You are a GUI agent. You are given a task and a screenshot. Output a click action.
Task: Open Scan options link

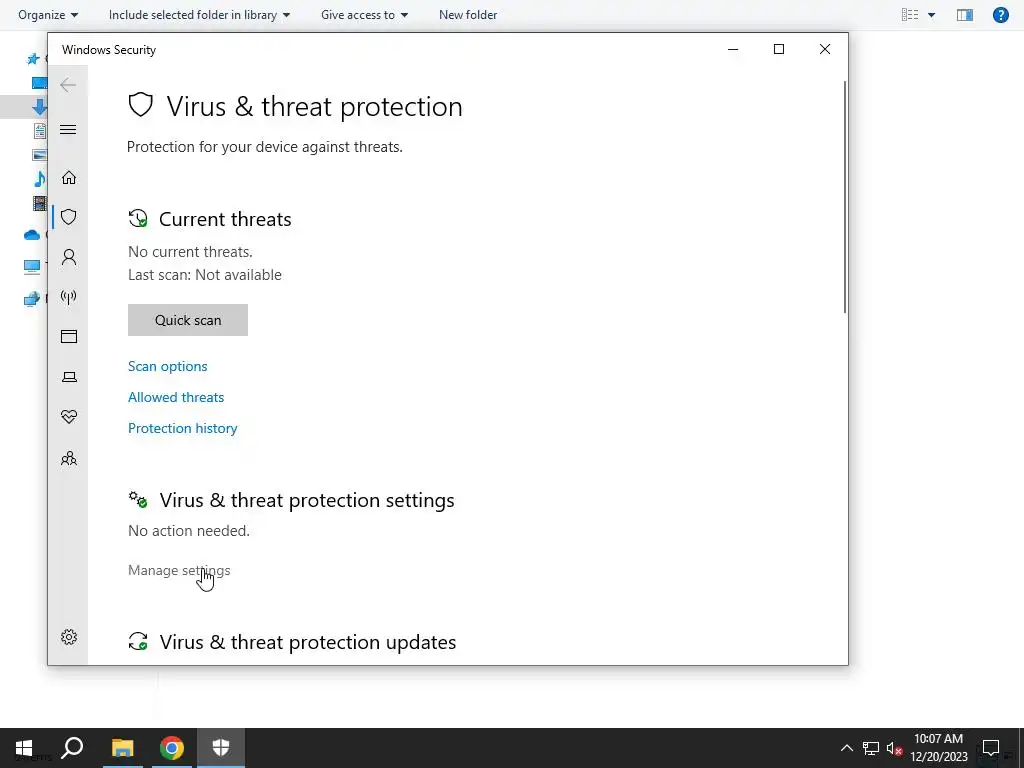[167, 366]
